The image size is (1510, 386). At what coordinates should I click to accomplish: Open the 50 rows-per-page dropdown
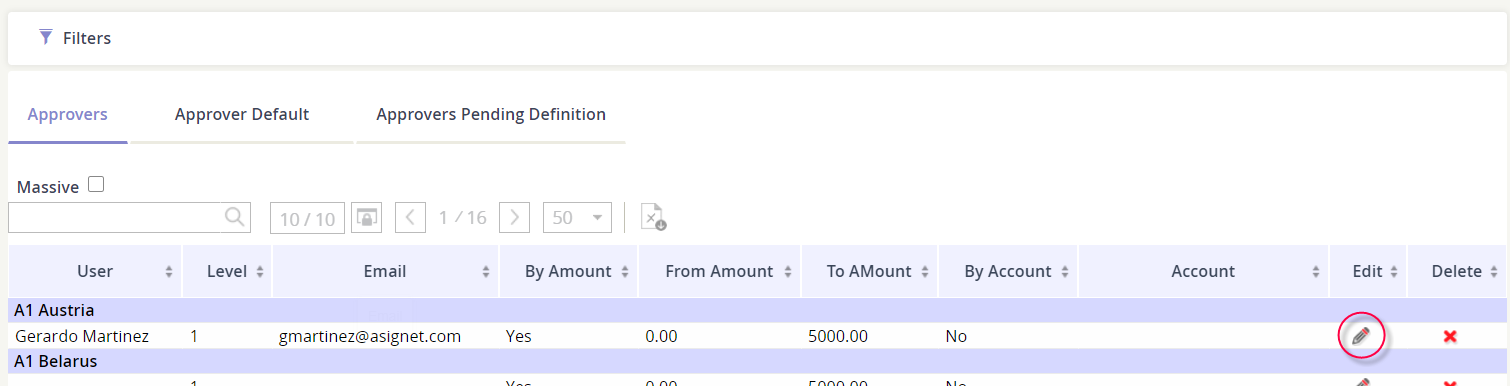pos(577,218)
